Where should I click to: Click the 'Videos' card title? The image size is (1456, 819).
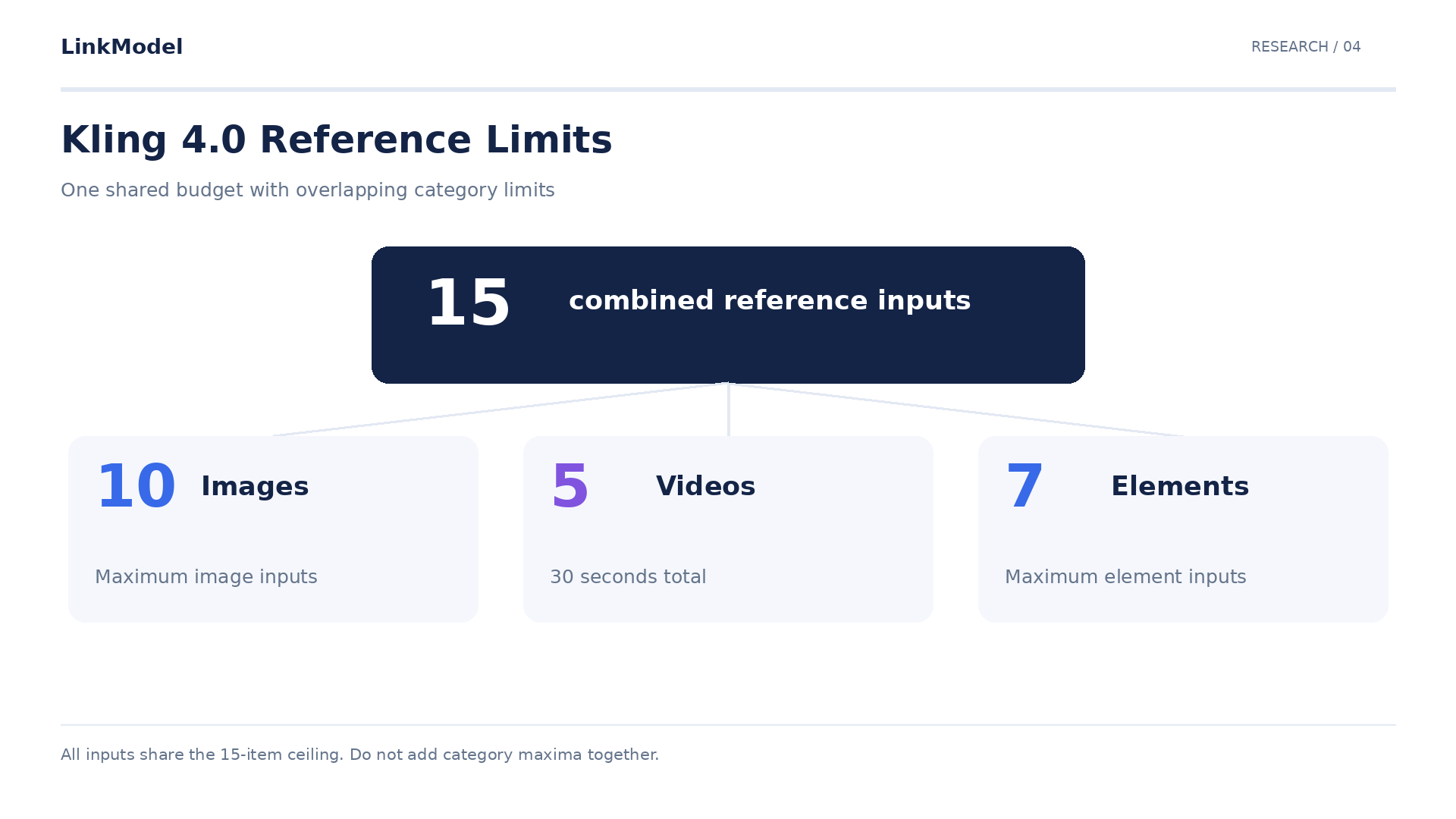705,487
